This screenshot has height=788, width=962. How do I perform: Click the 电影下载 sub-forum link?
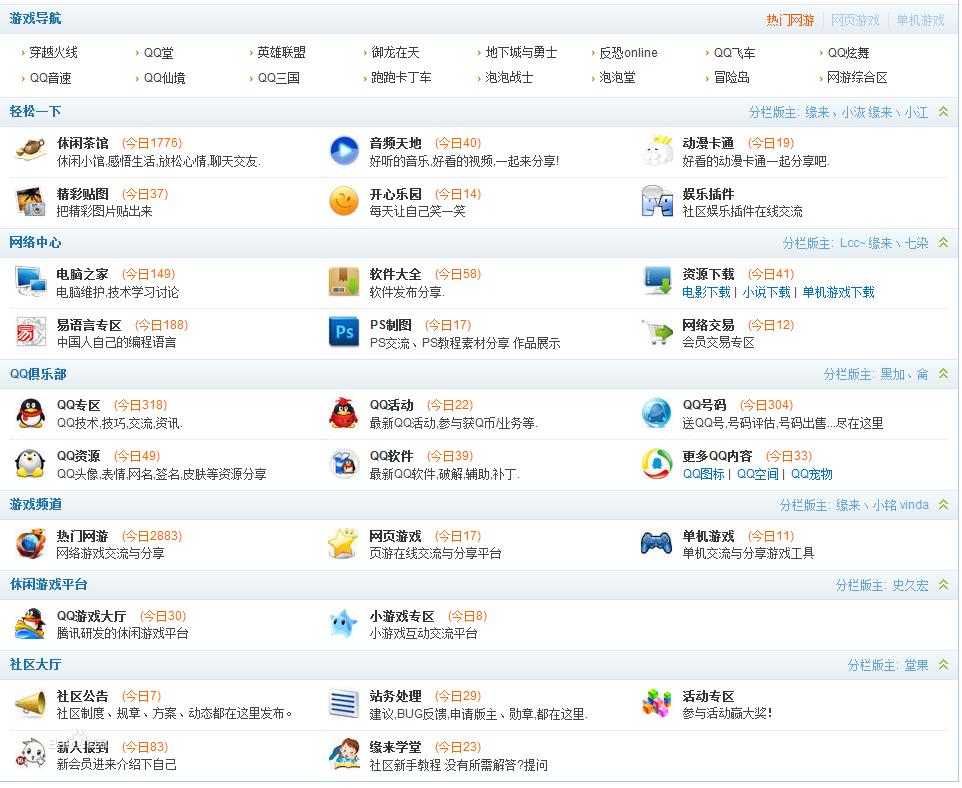tap(706, 292)
